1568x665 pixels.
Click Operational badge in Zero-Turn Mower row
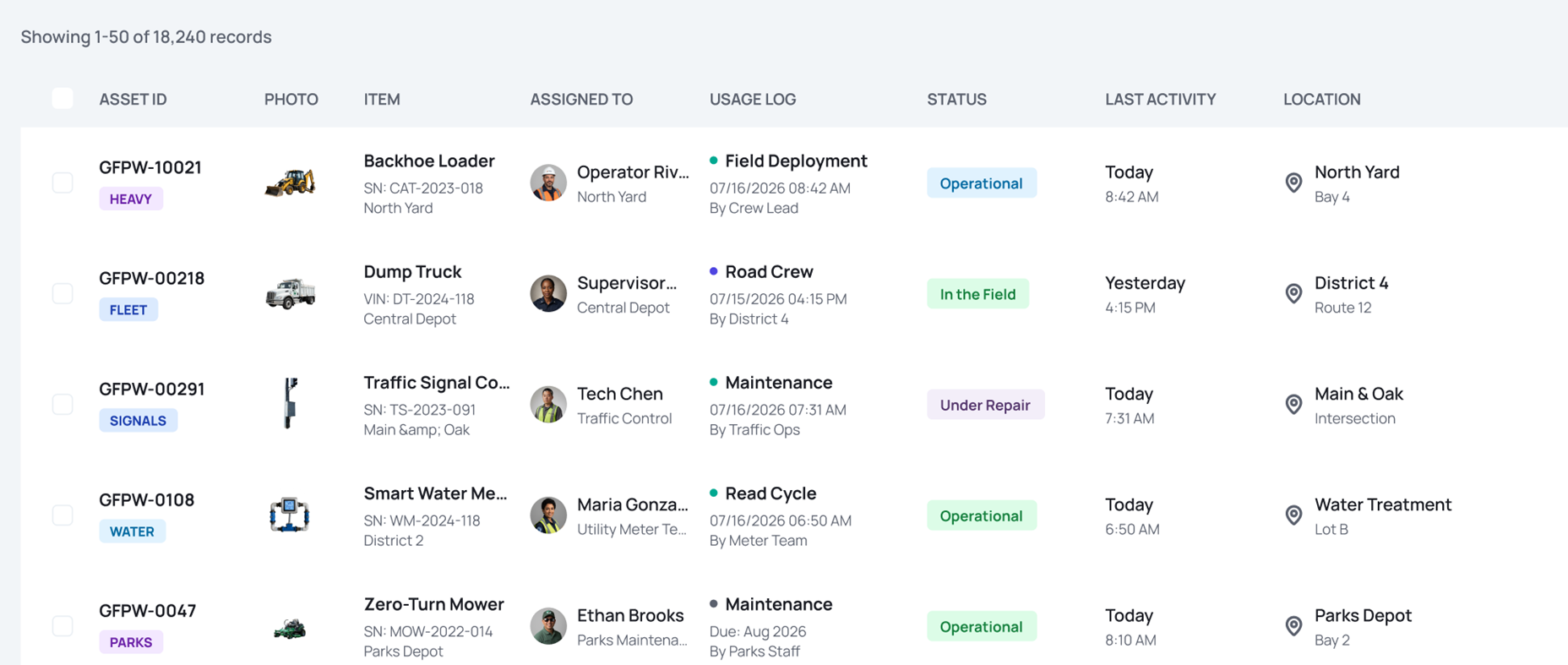pyautogui.click(x=982, y=625)
